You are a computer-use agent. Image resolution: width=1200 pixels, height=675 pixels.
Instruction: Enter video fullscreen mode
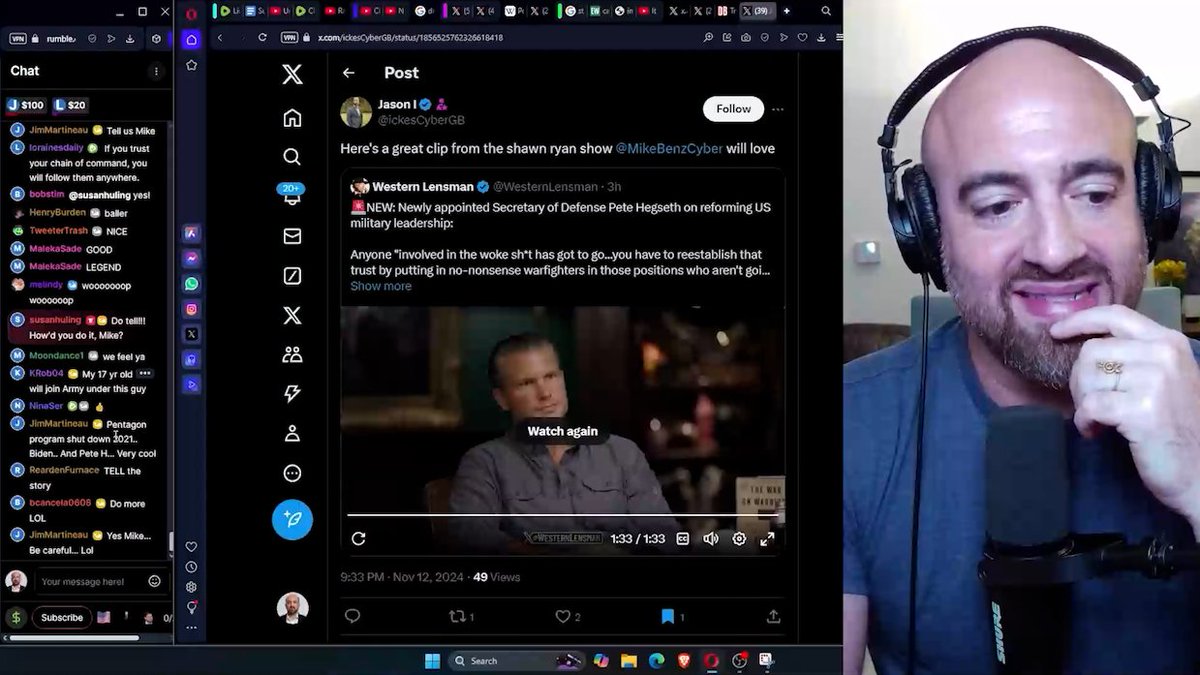[x=767, y=538]
